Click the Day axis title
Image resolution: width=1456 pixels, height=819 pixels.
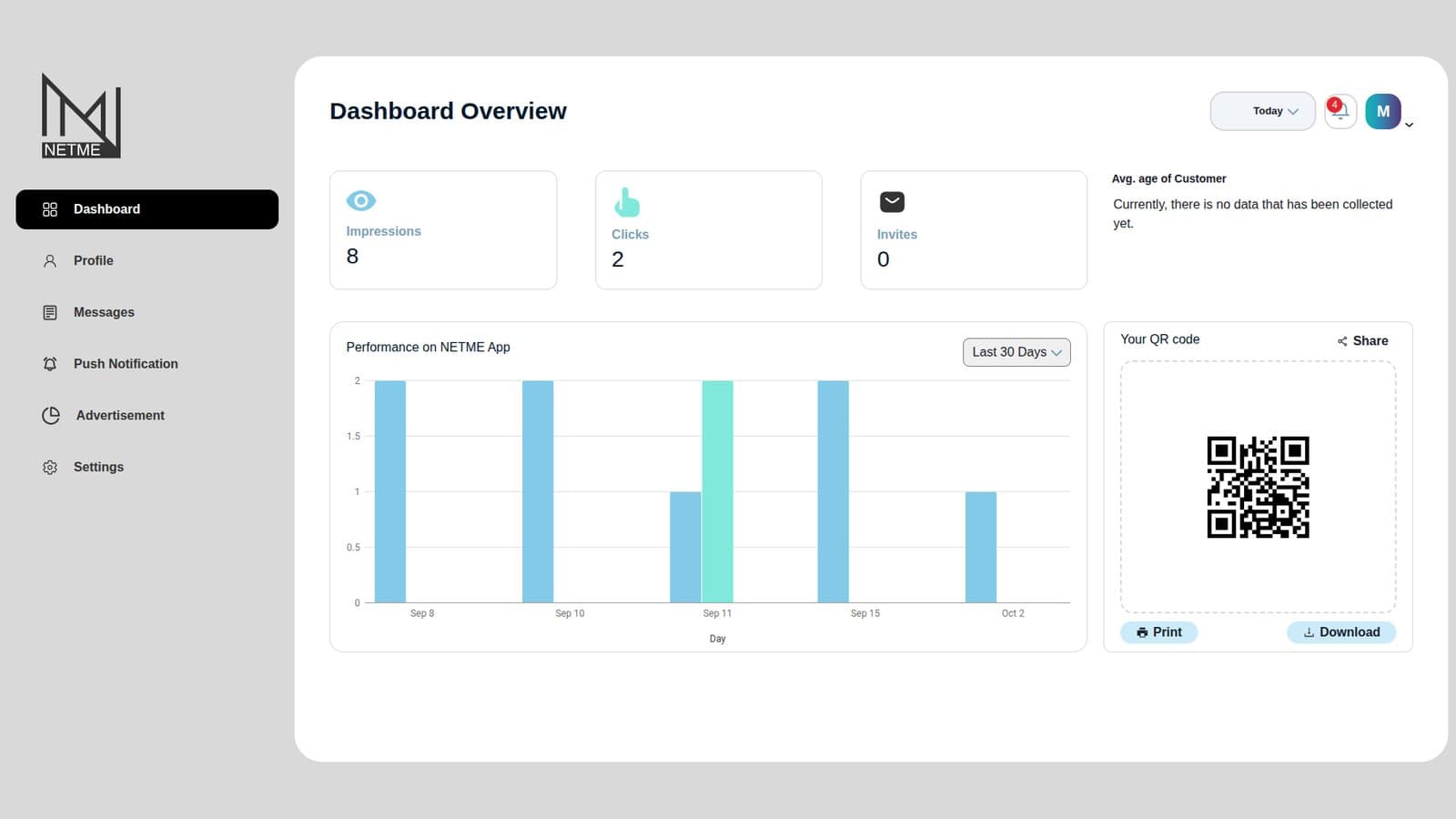click(x=717, y=639)
